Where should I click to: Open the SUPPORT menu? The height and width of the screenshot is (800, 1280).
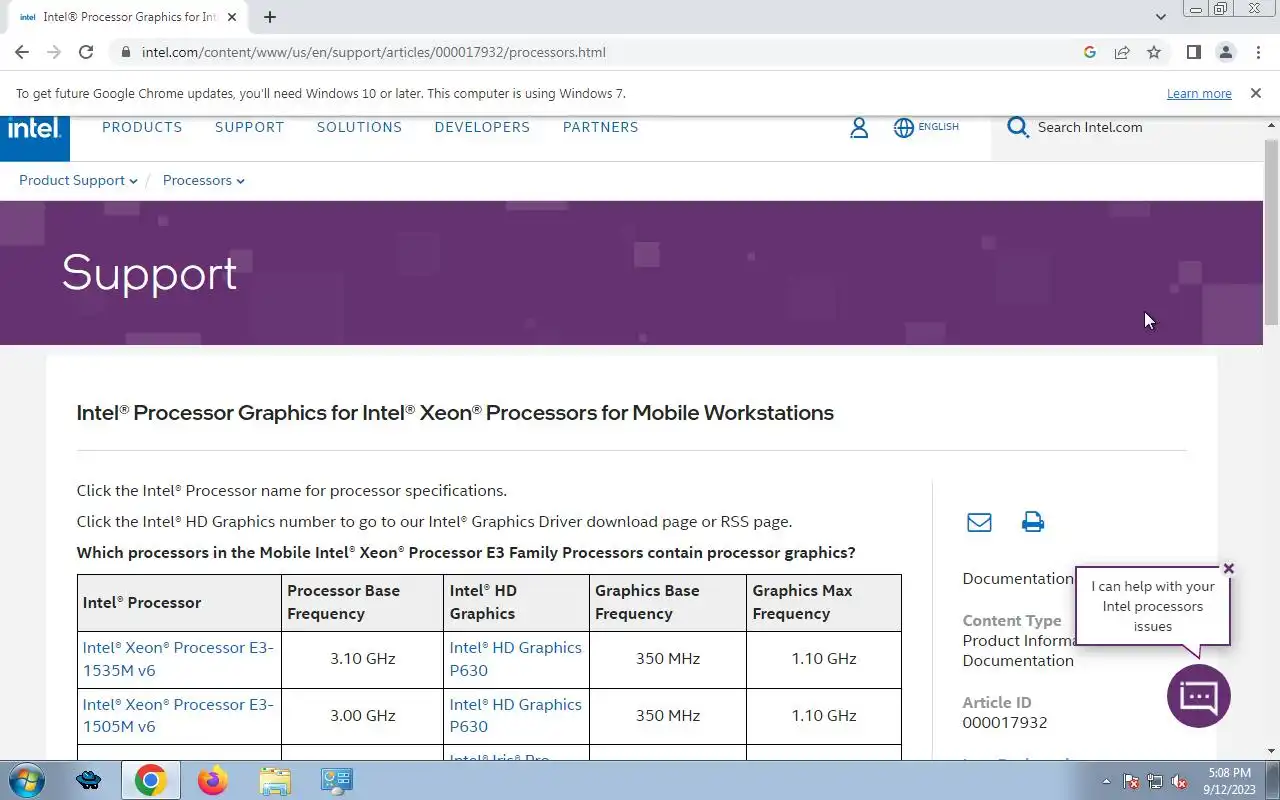(x=249, y=127)
